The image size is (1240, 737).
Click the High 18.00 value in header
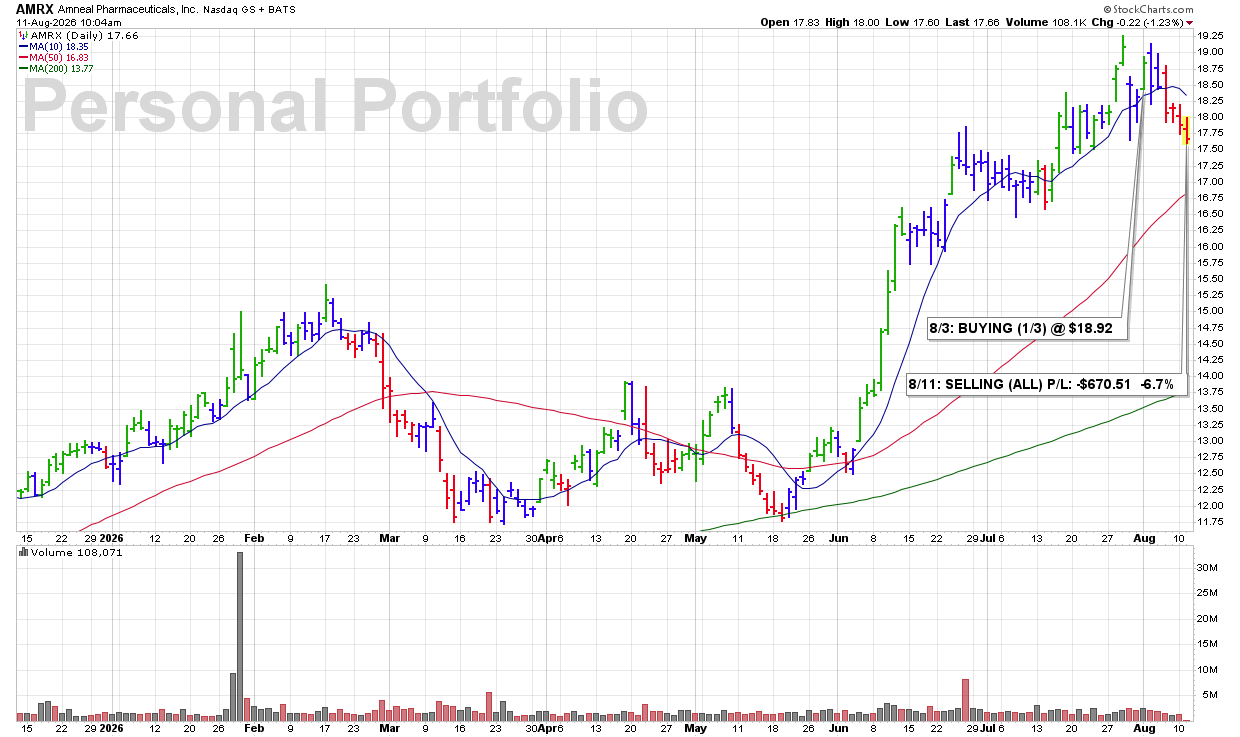[853, 22]
